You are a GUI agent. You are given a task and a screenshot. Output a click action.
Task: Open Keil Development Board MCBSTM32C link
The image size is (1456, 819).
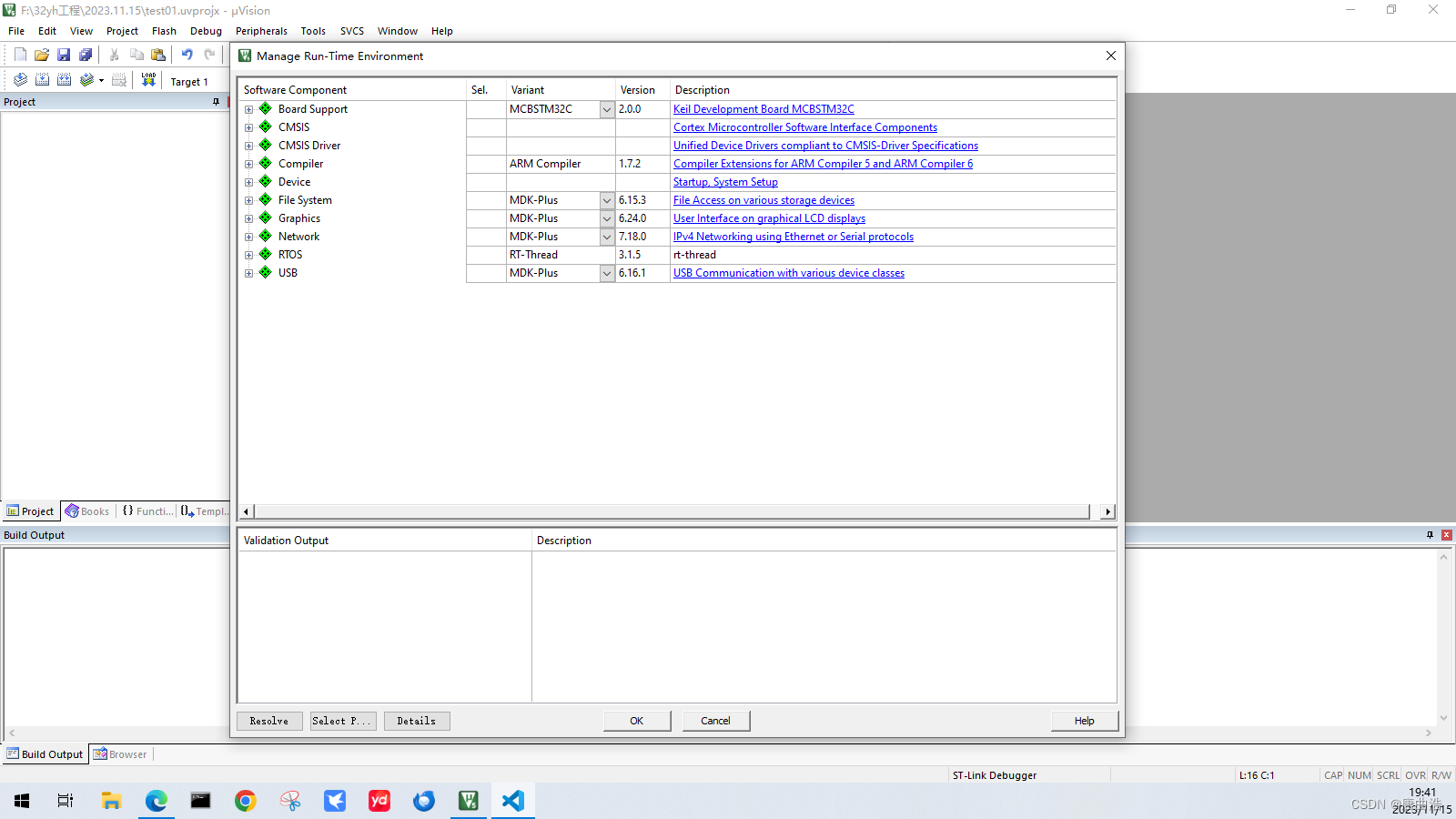[x=763, y=109]
